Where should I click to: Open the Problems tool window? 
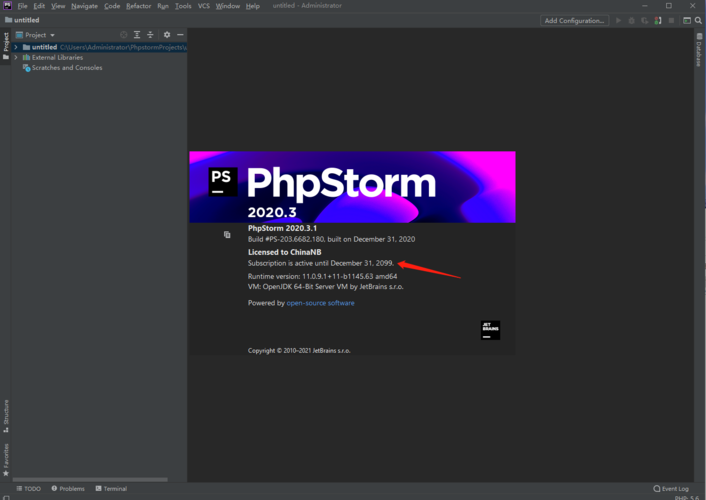point(68,489)
